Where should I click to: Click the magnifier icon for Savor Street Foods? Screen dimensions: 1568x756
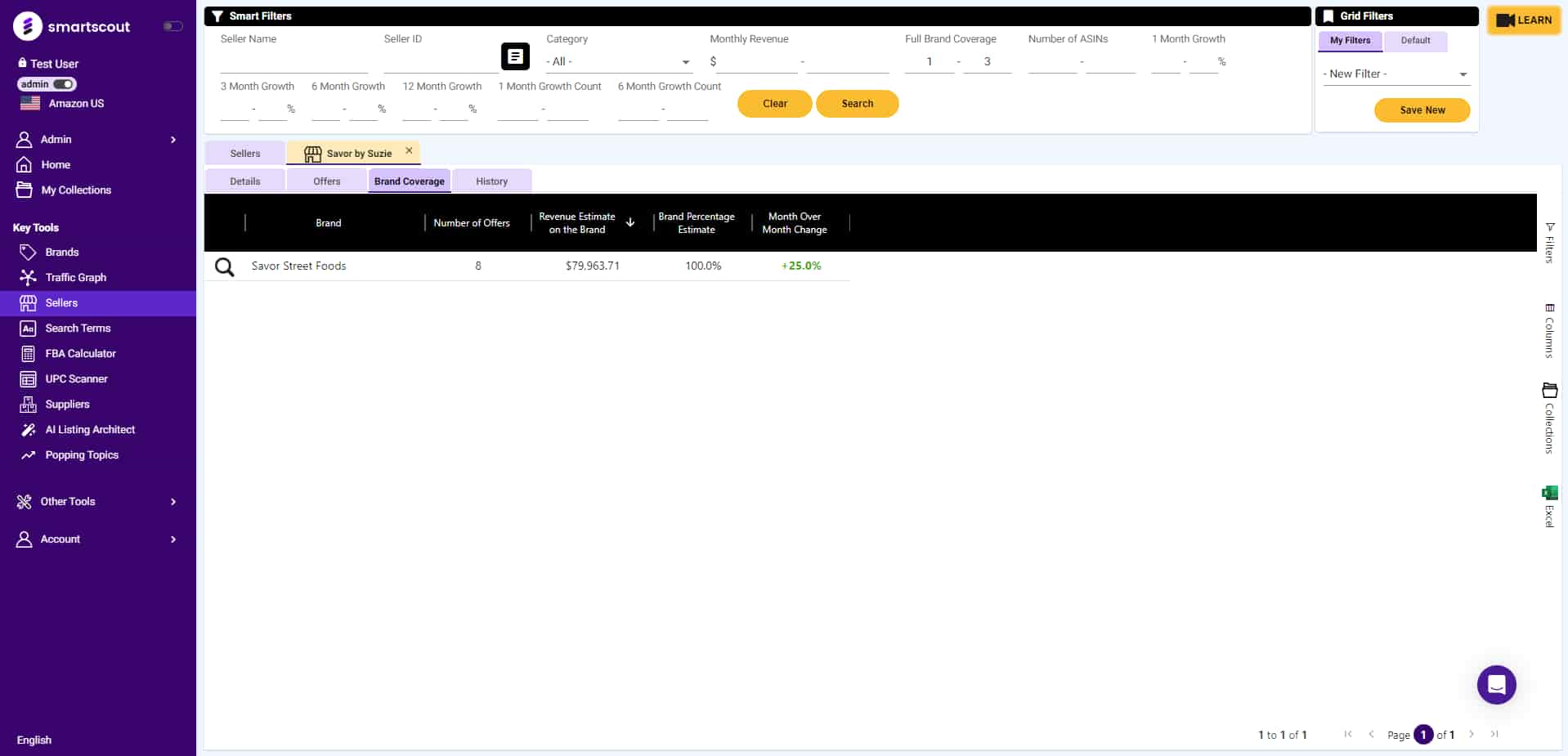(224, 266)
